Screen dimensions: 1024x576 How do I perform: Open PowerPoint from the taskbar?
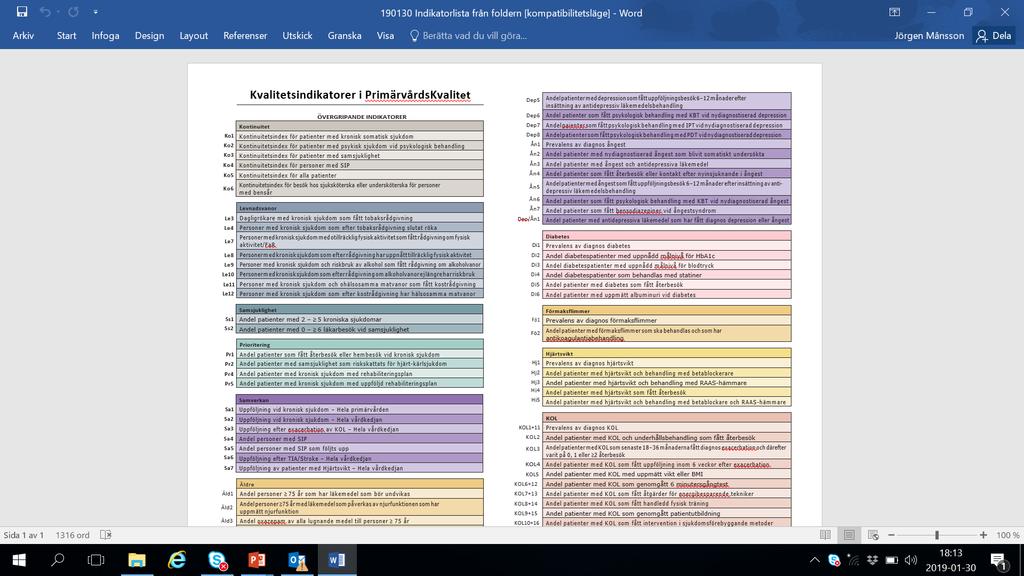[257, 560]
